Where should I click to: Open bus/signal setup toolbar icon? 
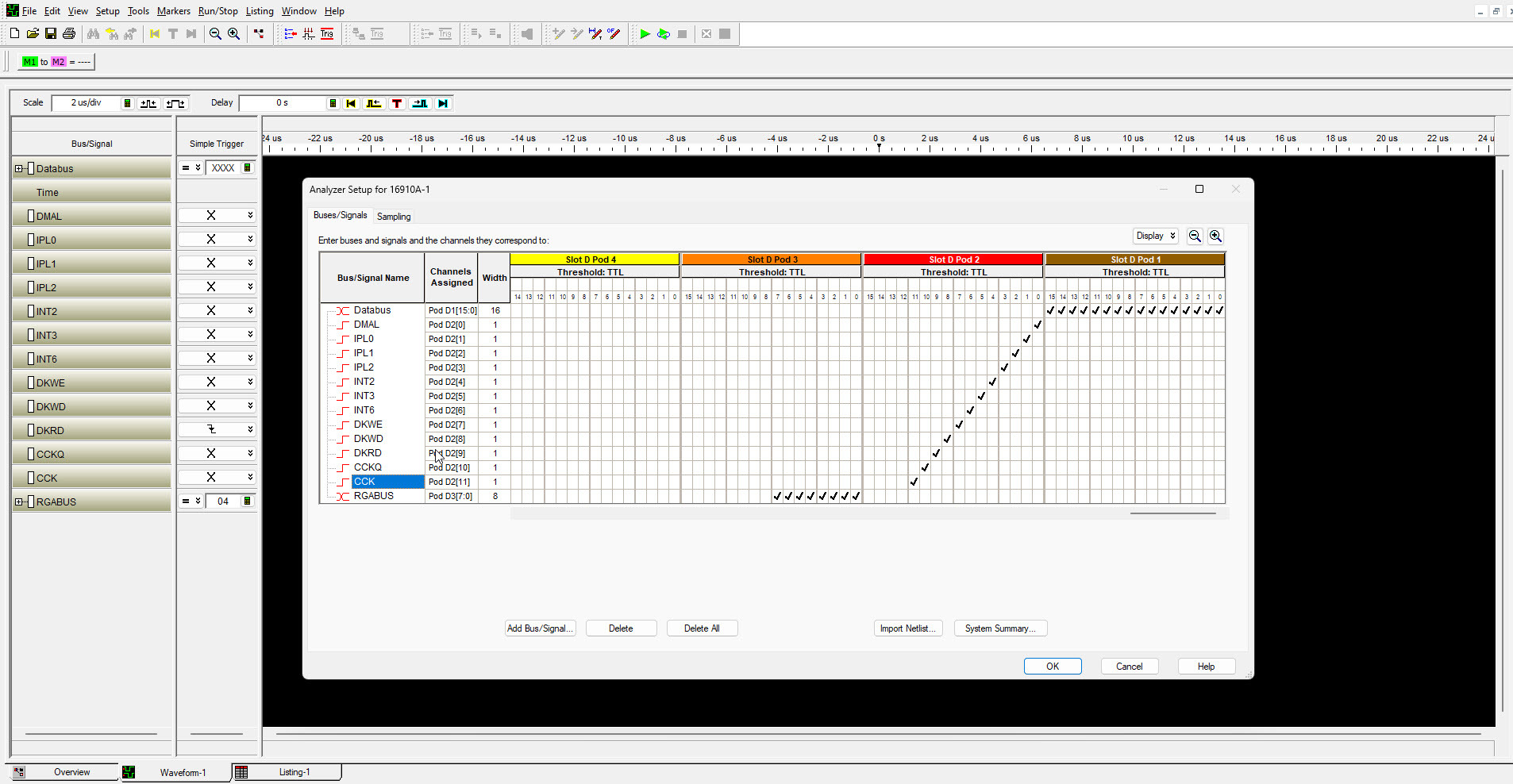pyautogui.click(x=291, y=33)
